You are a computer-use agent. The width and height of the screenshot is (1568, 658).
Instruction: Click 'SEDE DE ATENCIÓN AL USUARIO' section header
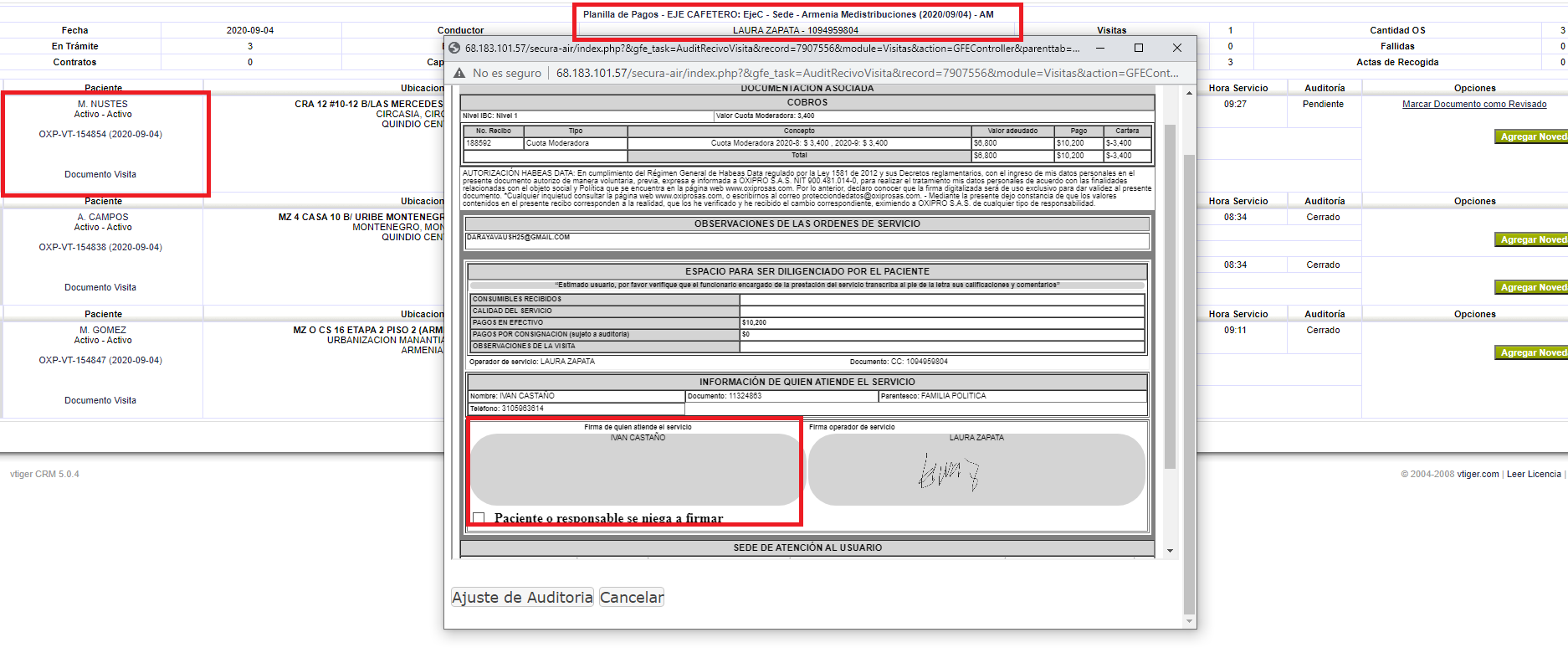pyautogui.click(x=807, y=547)
